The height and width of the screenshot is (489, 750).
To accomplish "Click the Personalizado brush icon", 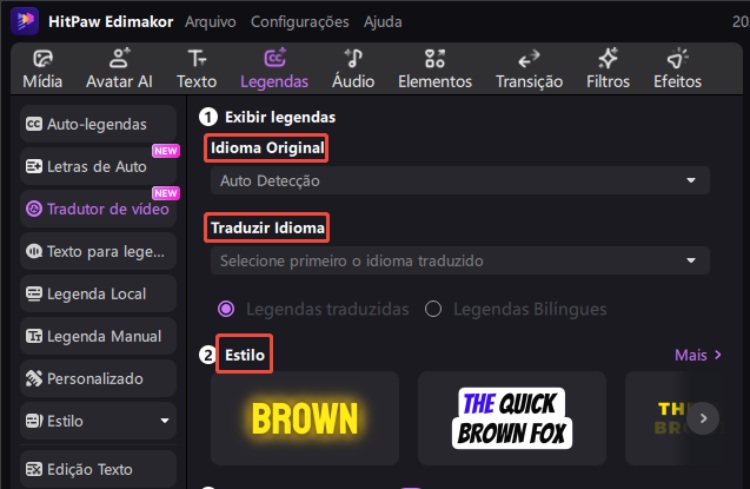I will (33, 378).
